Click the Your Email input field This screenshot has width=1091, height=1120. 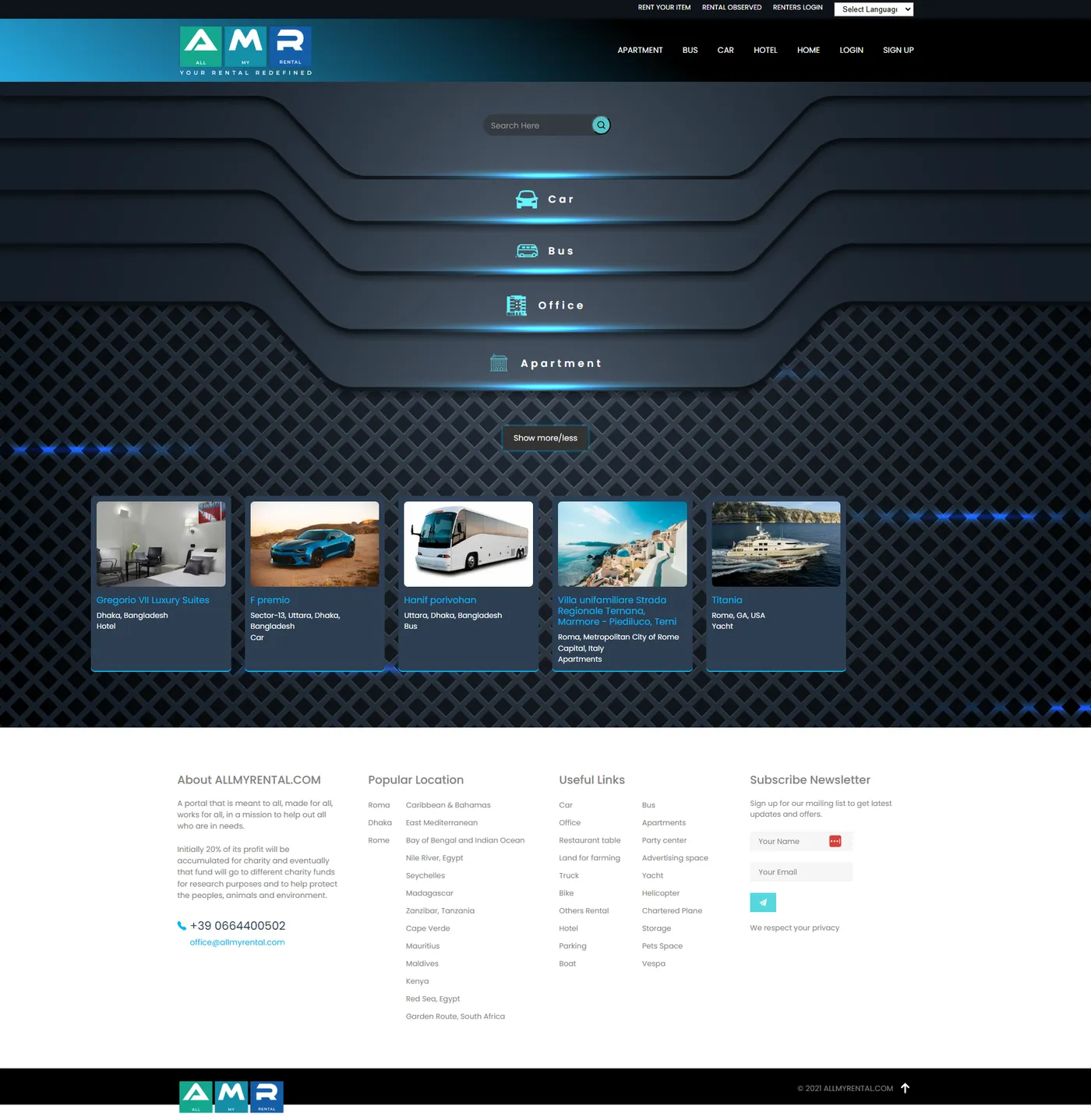click(801, 872)
